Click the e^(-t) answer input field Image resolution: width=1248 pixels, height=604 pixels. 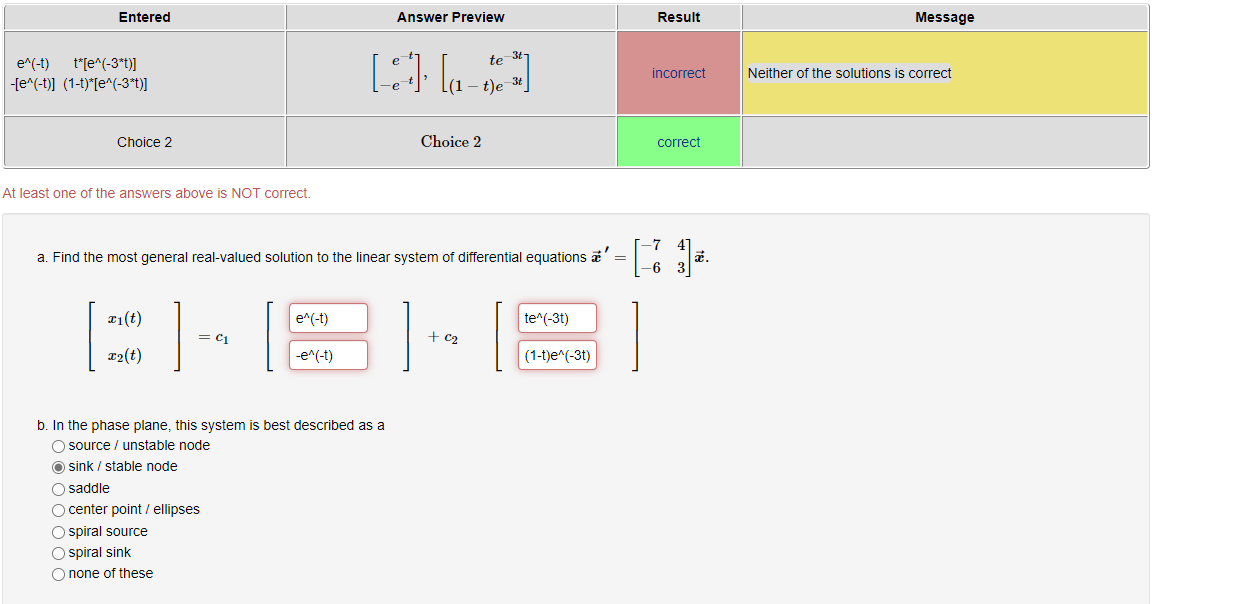point(327,317)
